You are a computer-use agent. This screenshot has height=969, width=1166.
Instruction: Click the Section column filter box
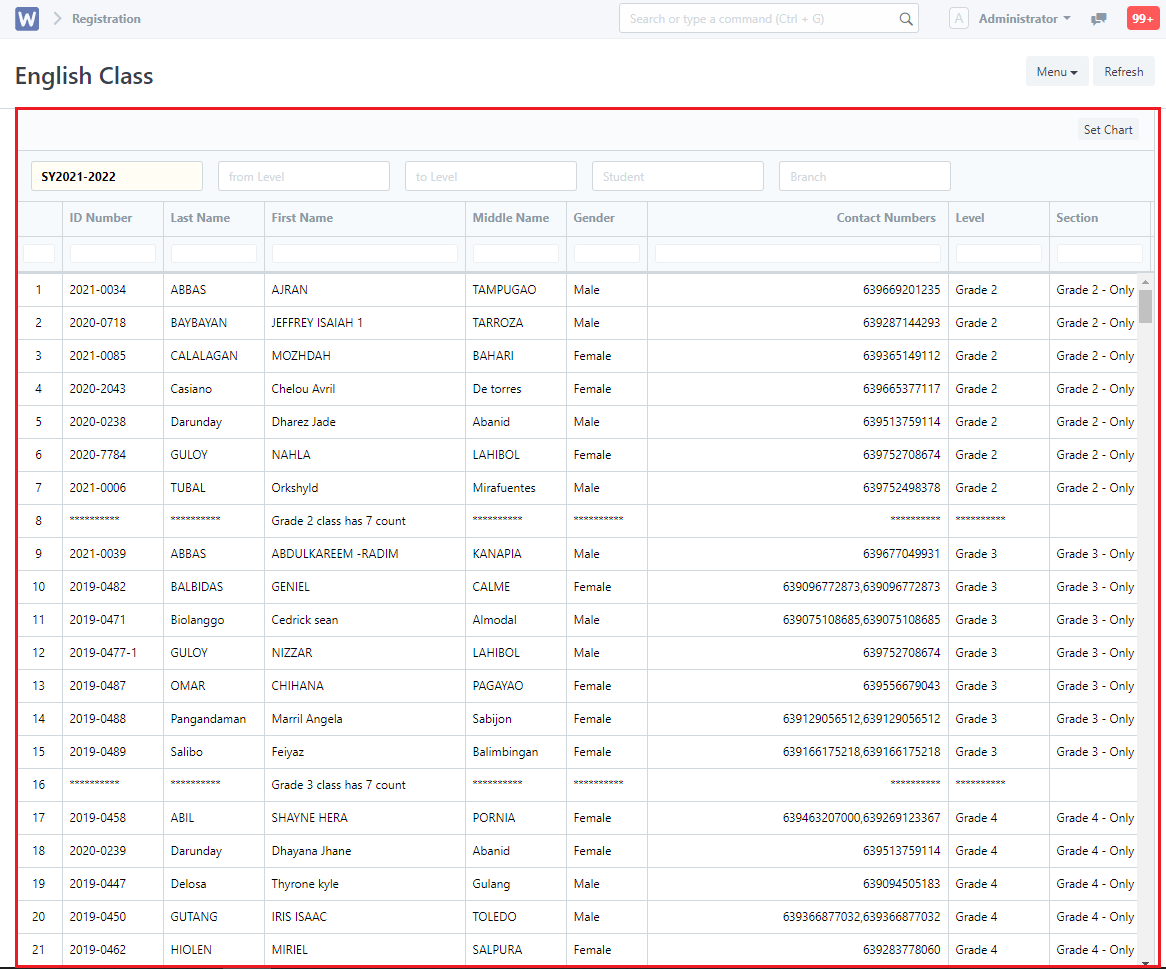tap(1100, 254)
